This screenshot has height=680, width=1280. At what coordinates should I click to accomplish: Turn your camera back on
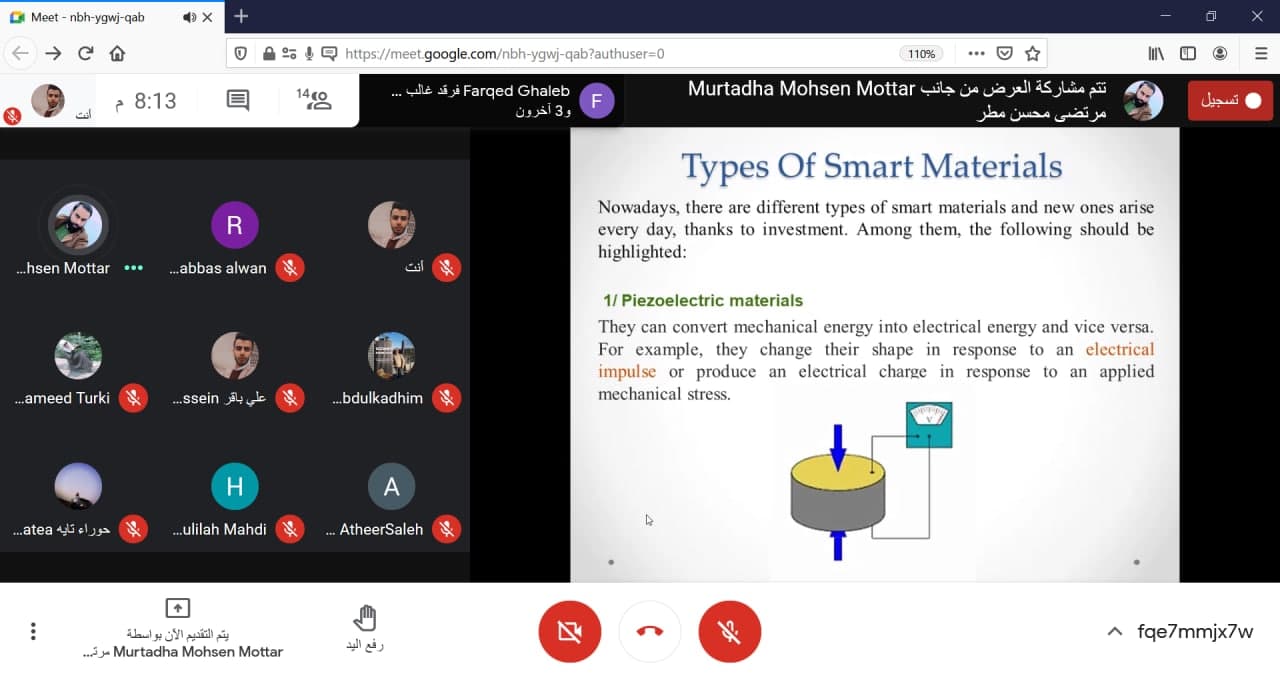coord(569,631)
